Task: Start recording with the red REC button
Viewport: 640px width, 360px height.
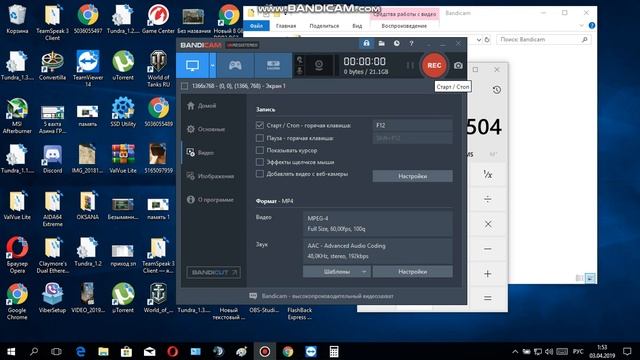Action: pyautogui.click(x=434, y=65)
